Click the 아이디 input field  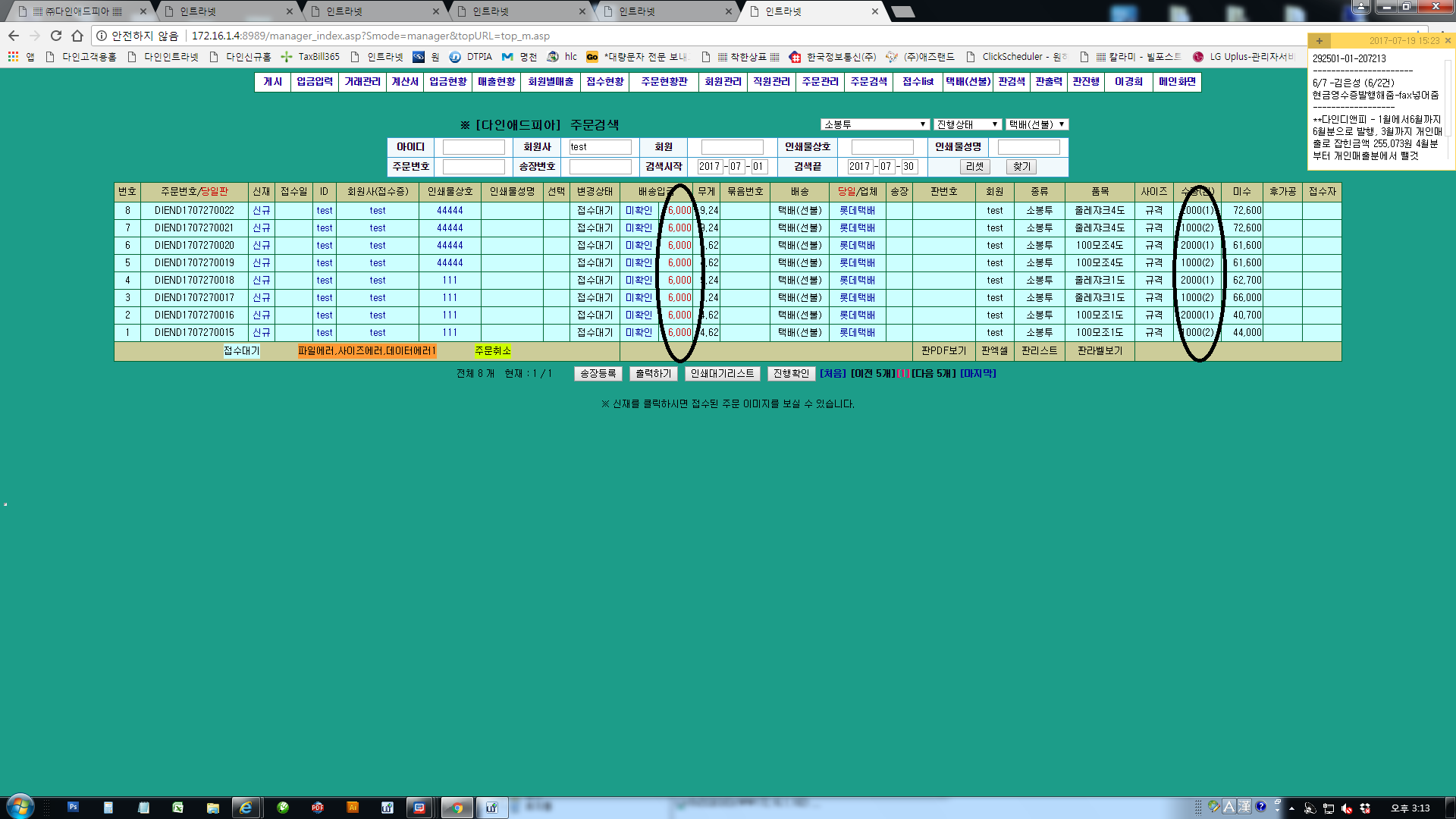tap(474, 147)
